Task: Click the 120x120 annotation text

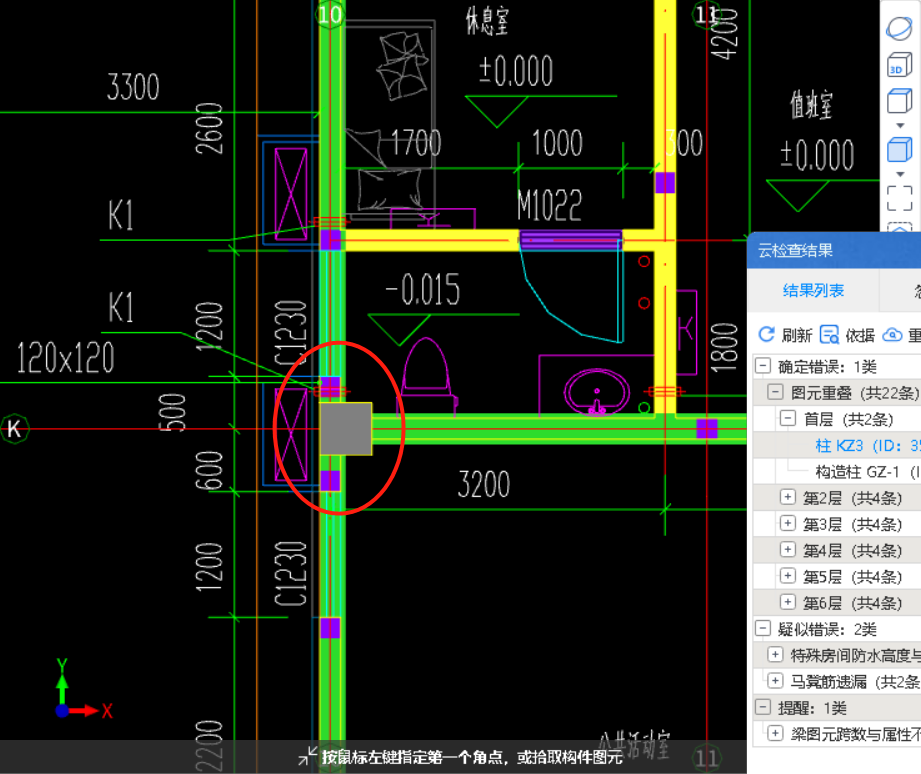Action: click(65, 358)
